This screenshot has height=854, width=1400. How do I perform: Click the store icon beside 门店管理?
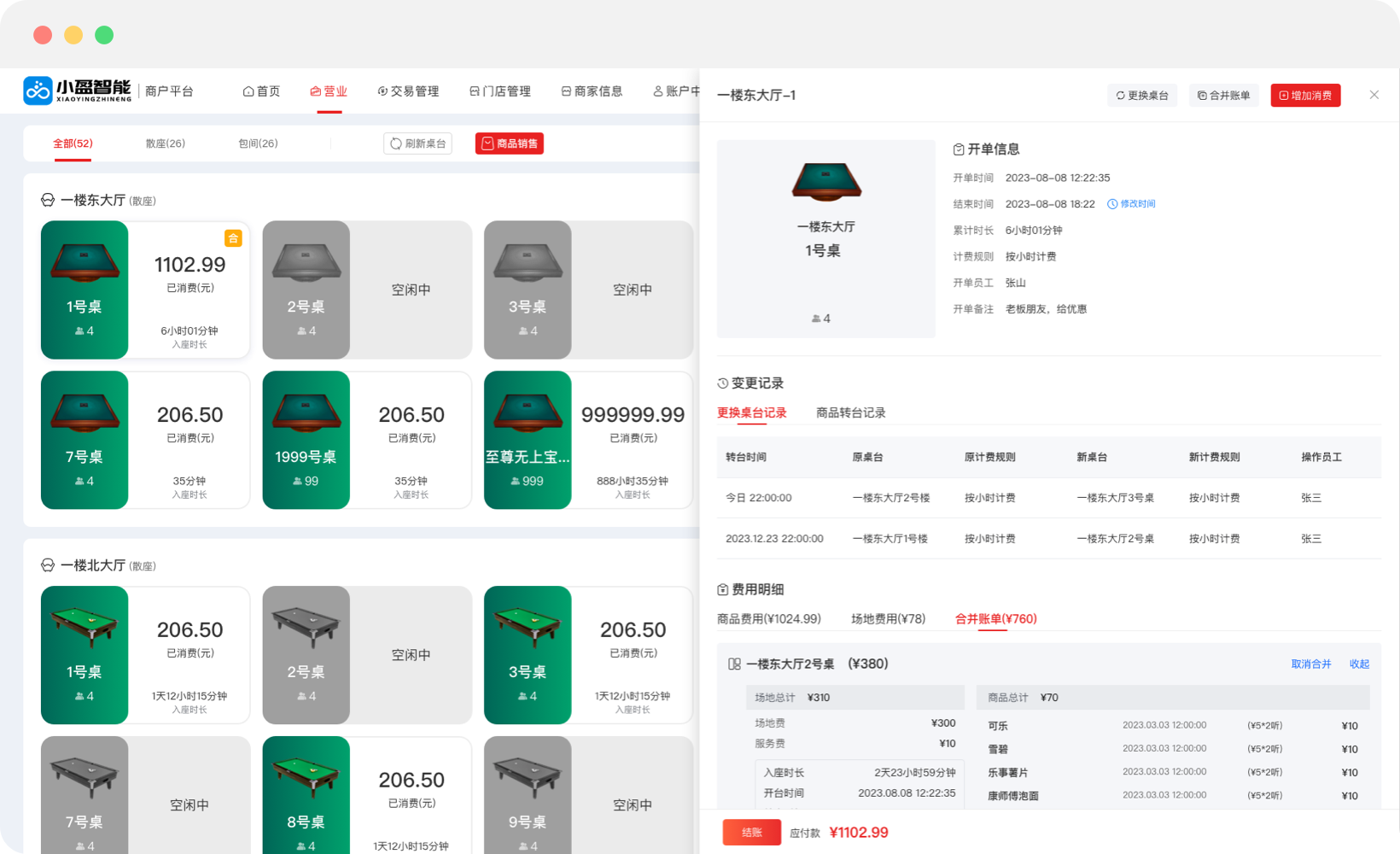point(474,91)
